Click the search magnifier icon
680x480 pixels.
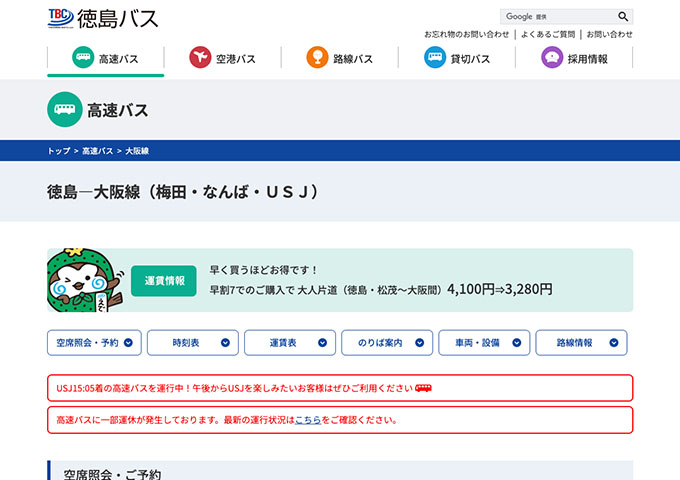623,16
